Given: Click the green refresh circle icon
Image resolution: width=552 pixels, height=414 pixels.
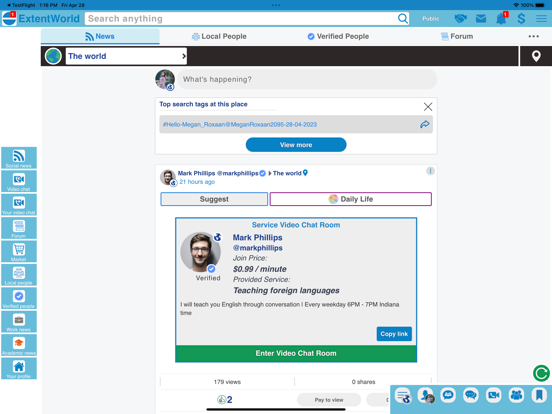Looking at the screenshot, I should [x=541, y=373].
